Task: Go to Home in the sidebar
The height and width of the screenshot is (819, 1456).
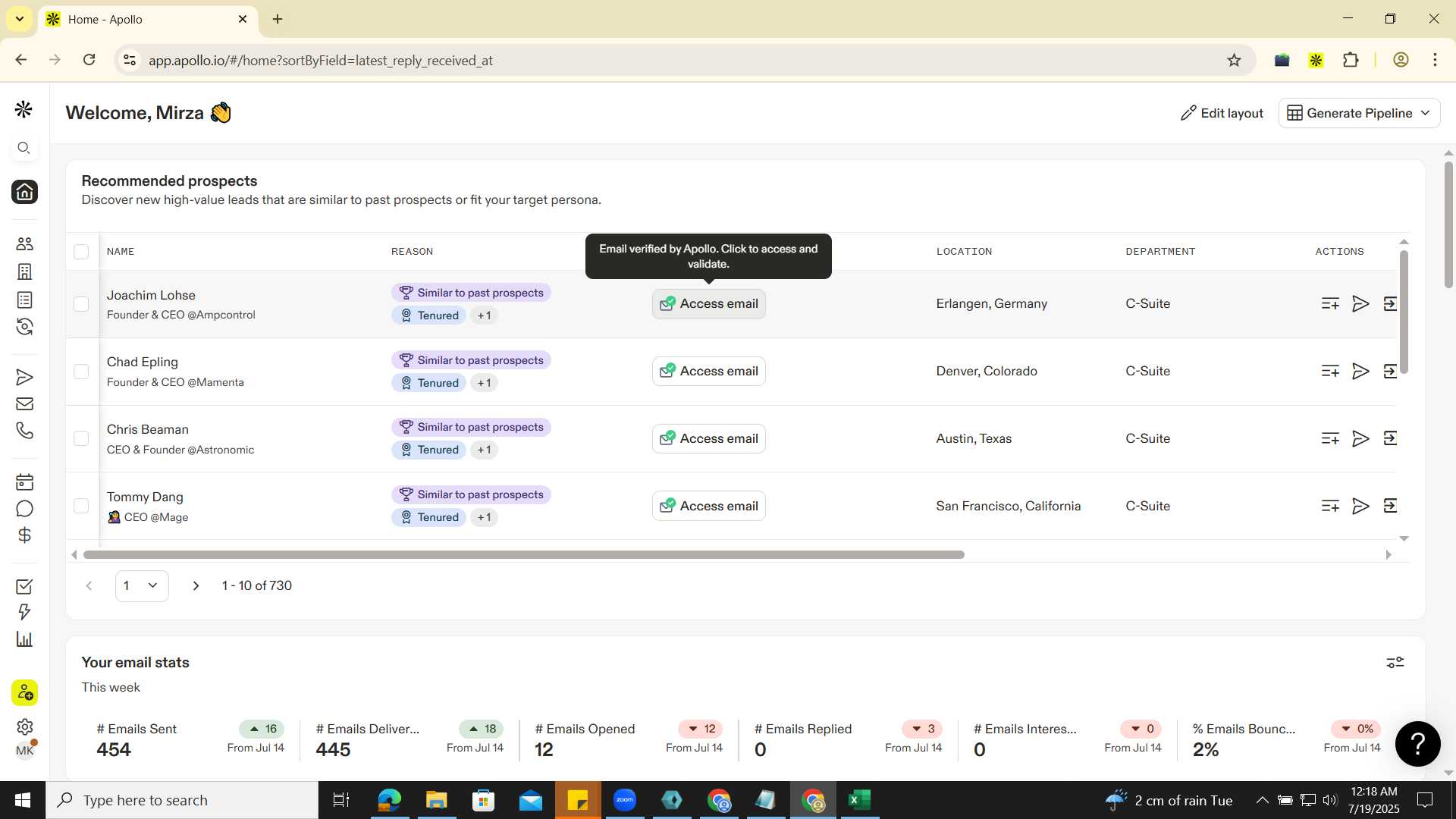Action: coord(24,192)
